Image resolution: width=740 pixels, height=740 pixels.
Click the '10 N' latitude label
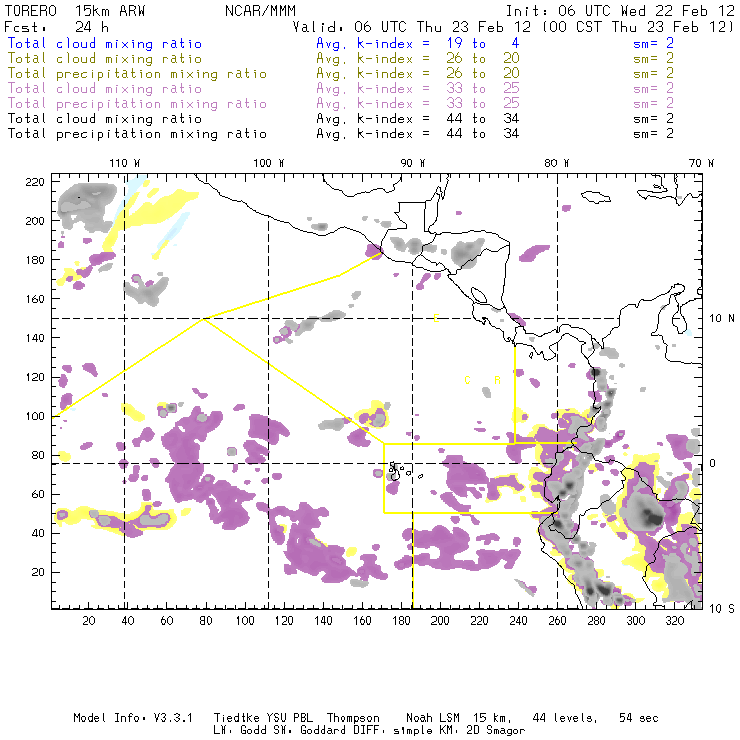722,319
